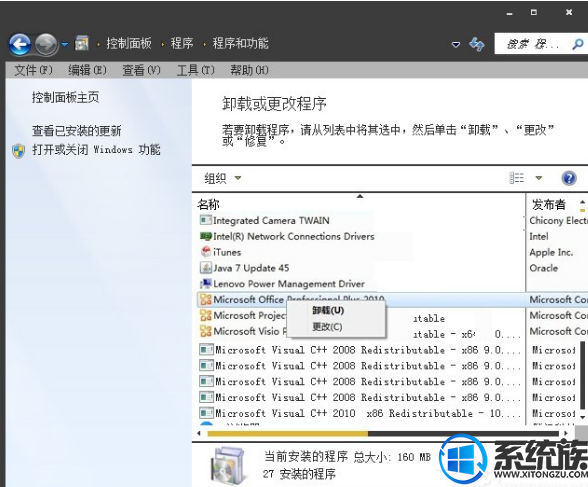Click the Integrated Camera TWAIN icon
Screen dimensions: 588x487
pyautogui.click(x=206, y=220)
